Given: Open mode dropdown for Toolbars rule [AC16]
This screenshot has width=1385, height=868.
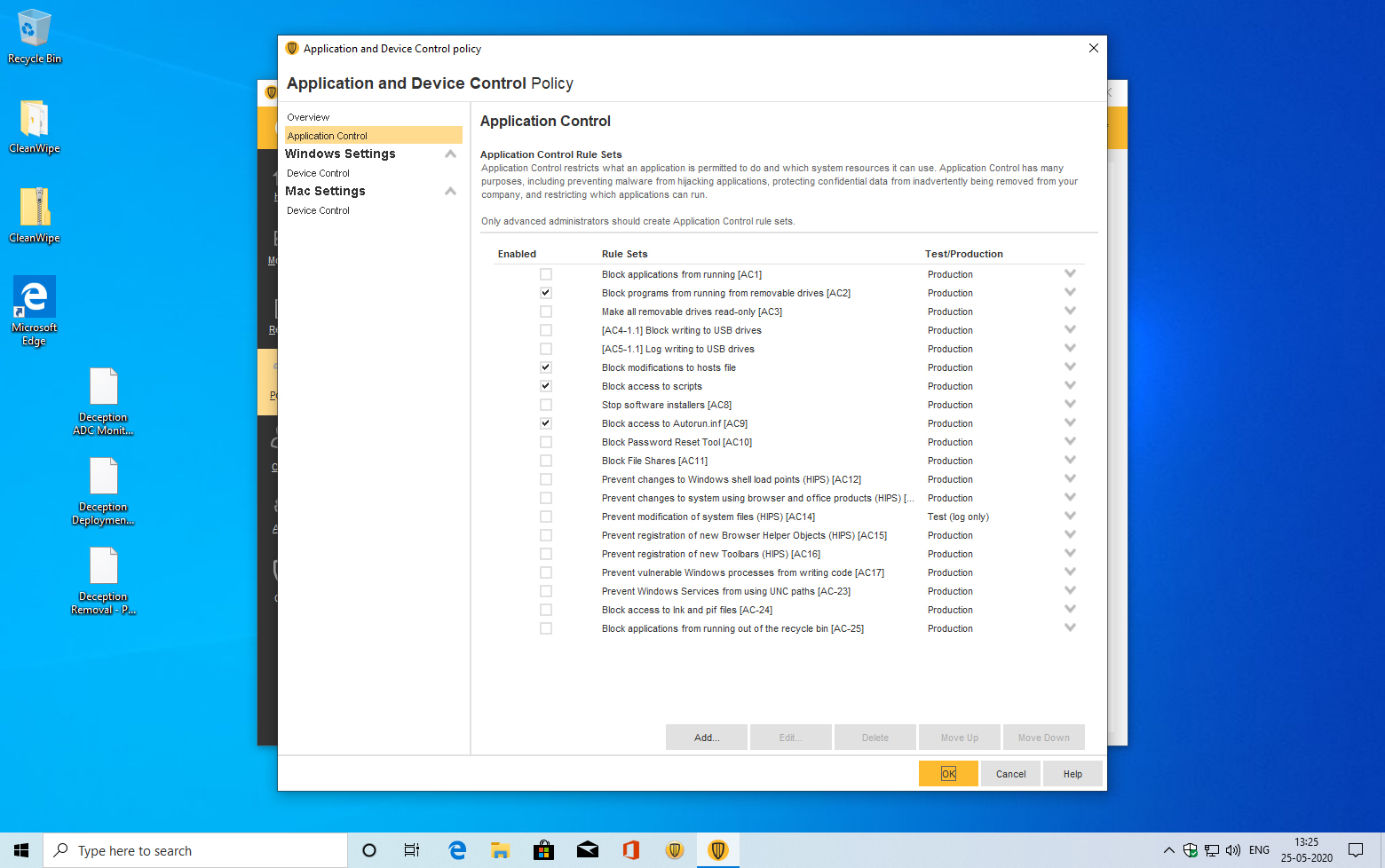Looking at the screenshot, I should point(1070,553).
